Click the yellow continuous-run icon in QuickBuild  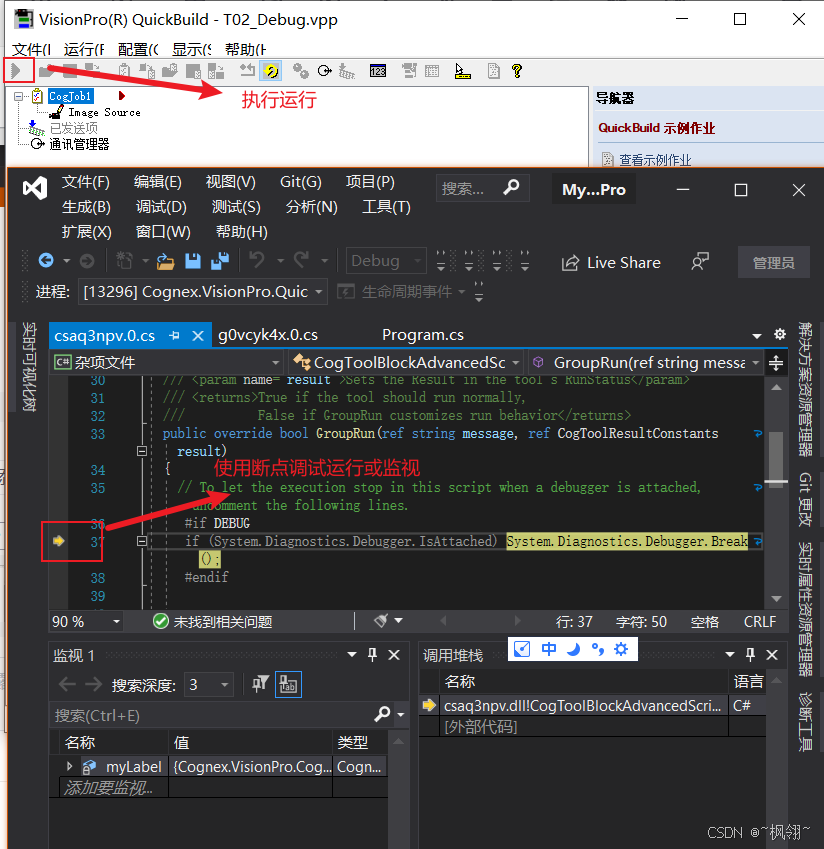[x=271, y=70]
